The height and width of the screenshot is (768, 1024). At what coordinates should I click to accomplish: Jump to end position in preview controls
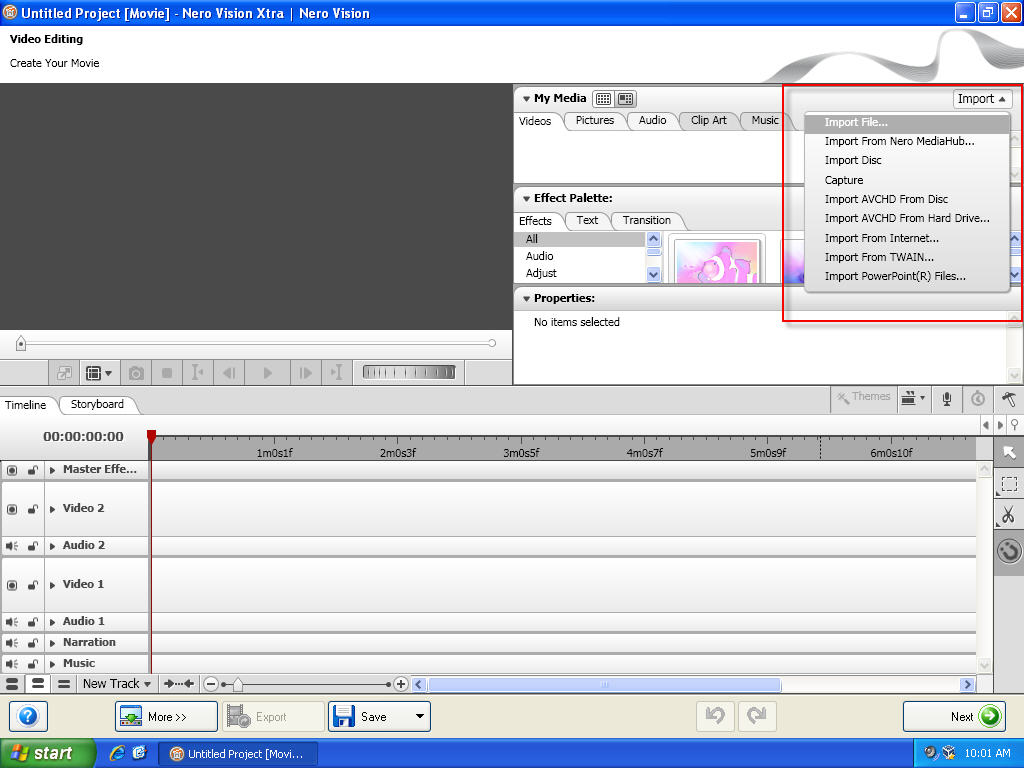(x=336, y=373)
